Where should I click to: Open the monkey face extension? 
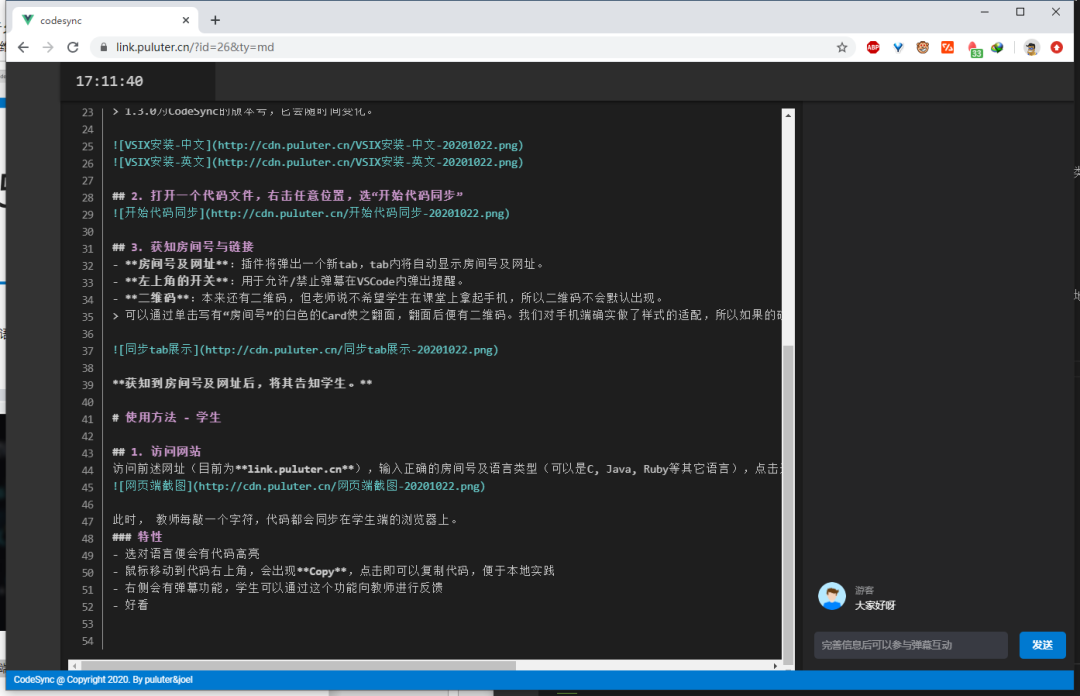(x=923, y=48)
